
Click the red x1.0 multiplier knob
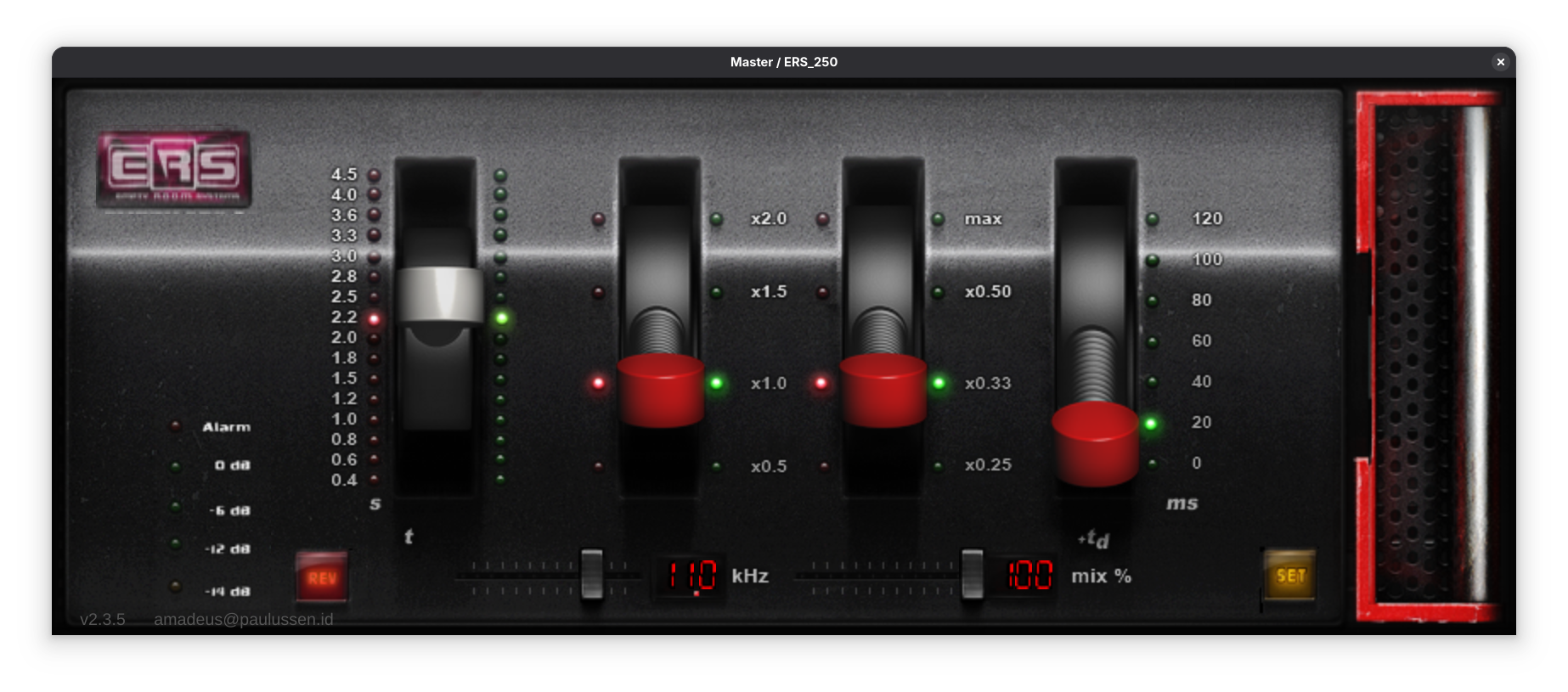pos(660,390)
